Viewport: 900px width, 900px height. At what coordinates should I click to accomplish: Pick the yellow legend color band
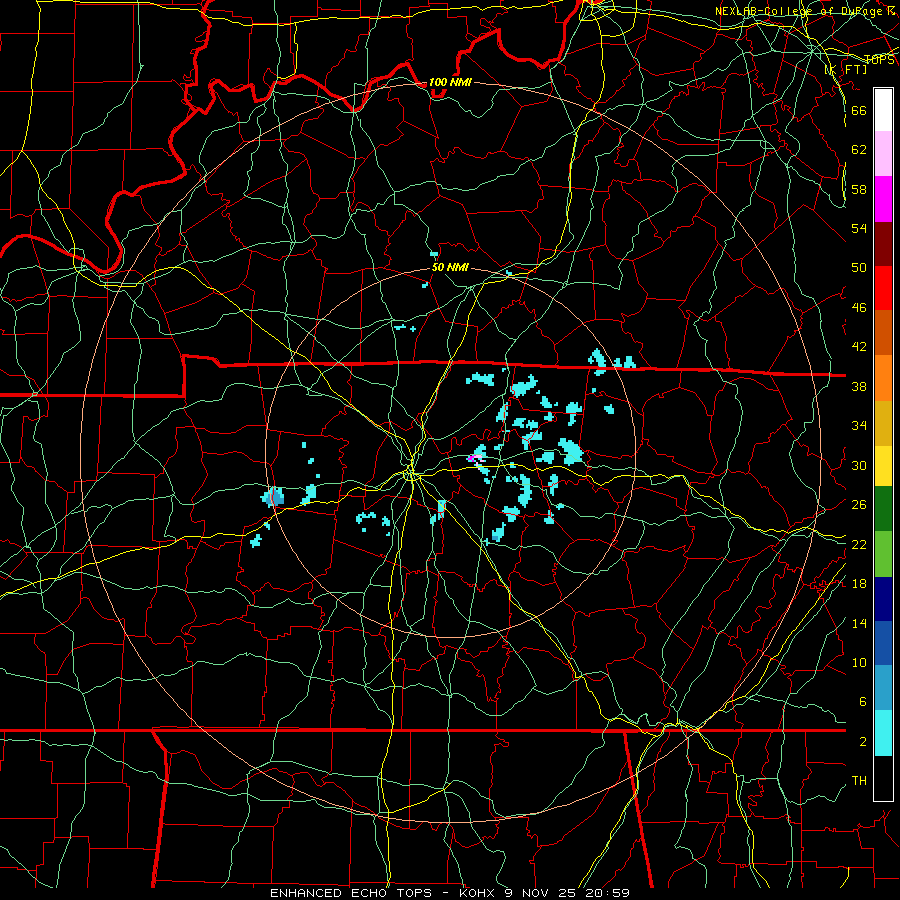tap(883, 466)
